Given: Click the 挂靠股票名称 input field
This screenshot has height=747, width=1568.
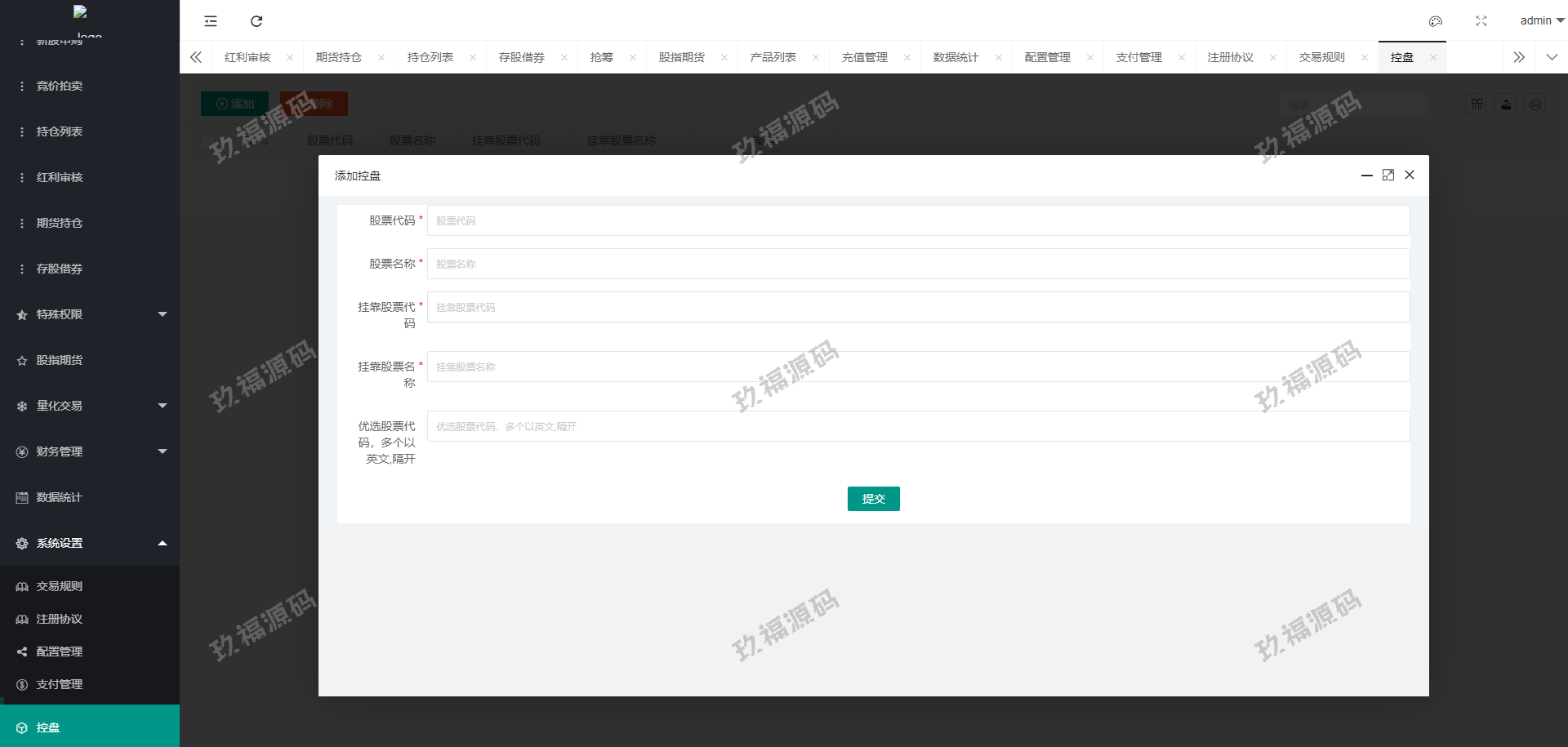Looking at the screenshot, I should [918, 367].
